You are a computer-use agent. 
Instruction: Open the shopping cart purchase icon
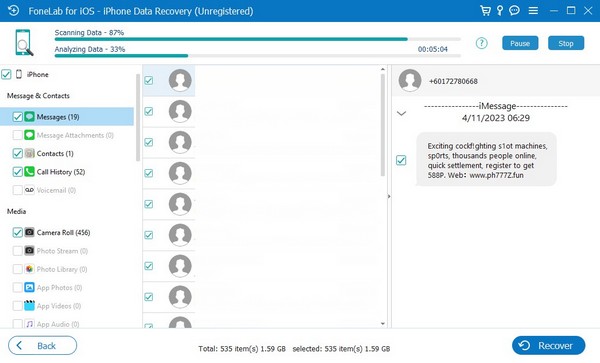click(485, 10)
